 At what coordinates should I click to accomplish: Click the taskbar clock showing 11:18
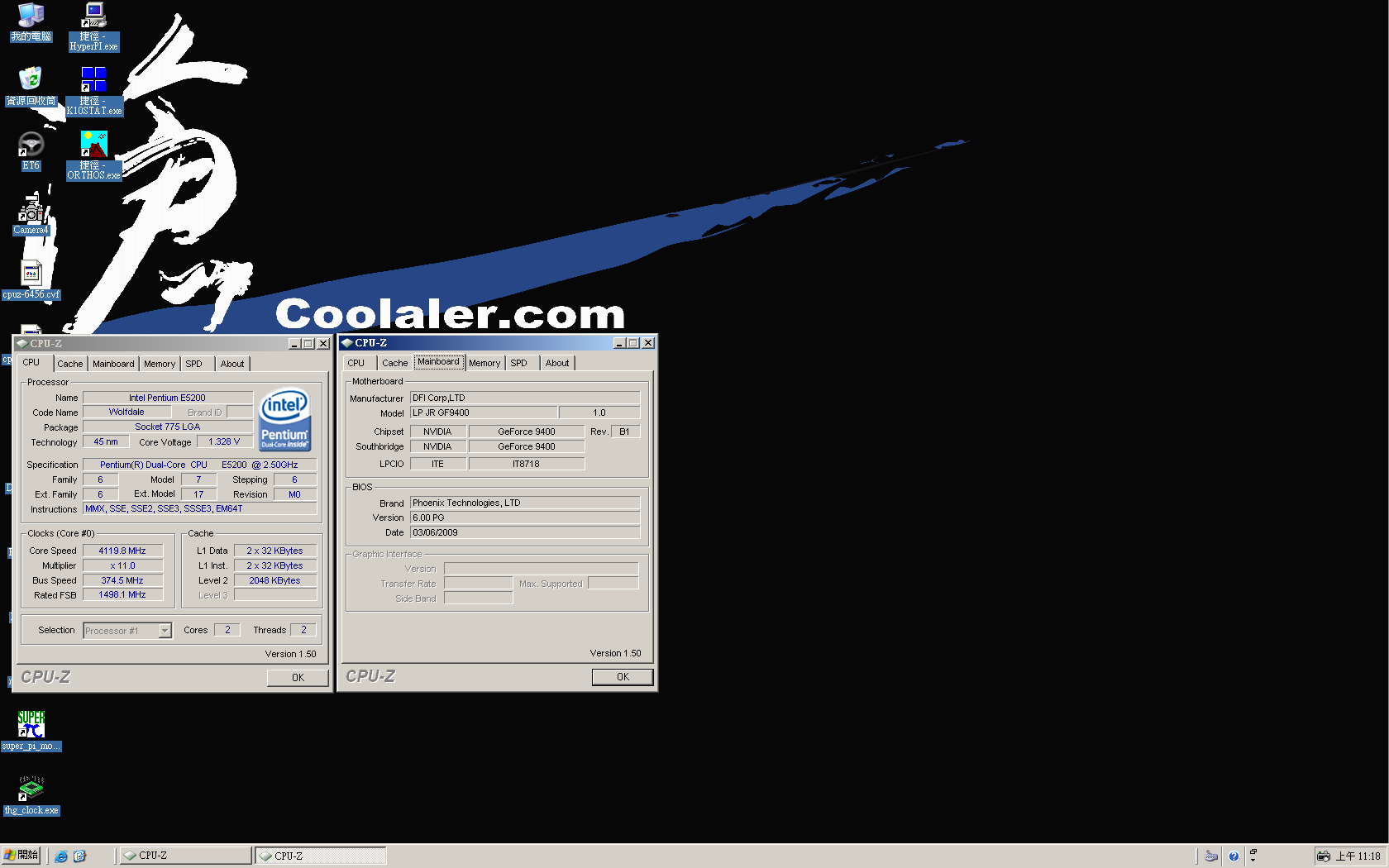1358,856
